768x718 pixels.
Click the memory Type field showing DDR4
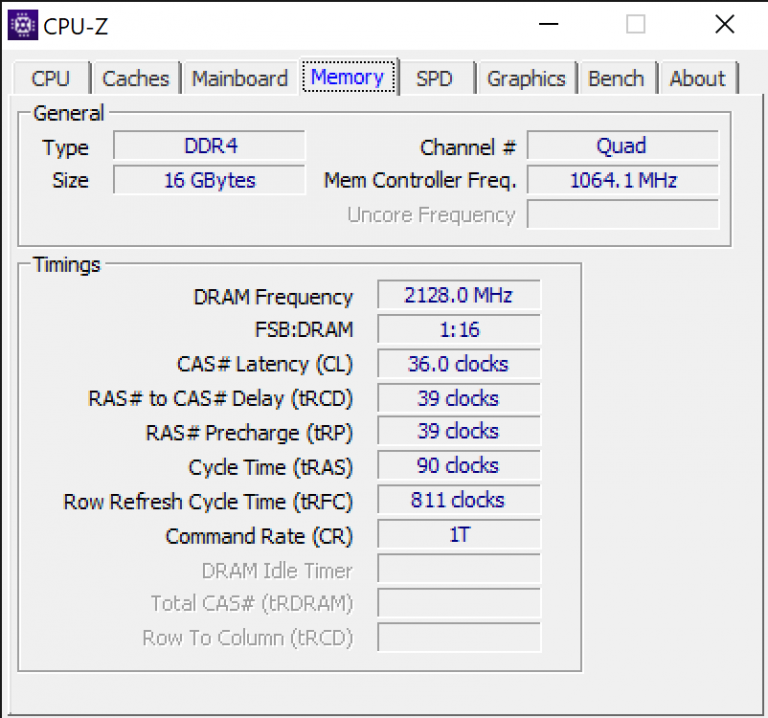(x=209, y=146)
